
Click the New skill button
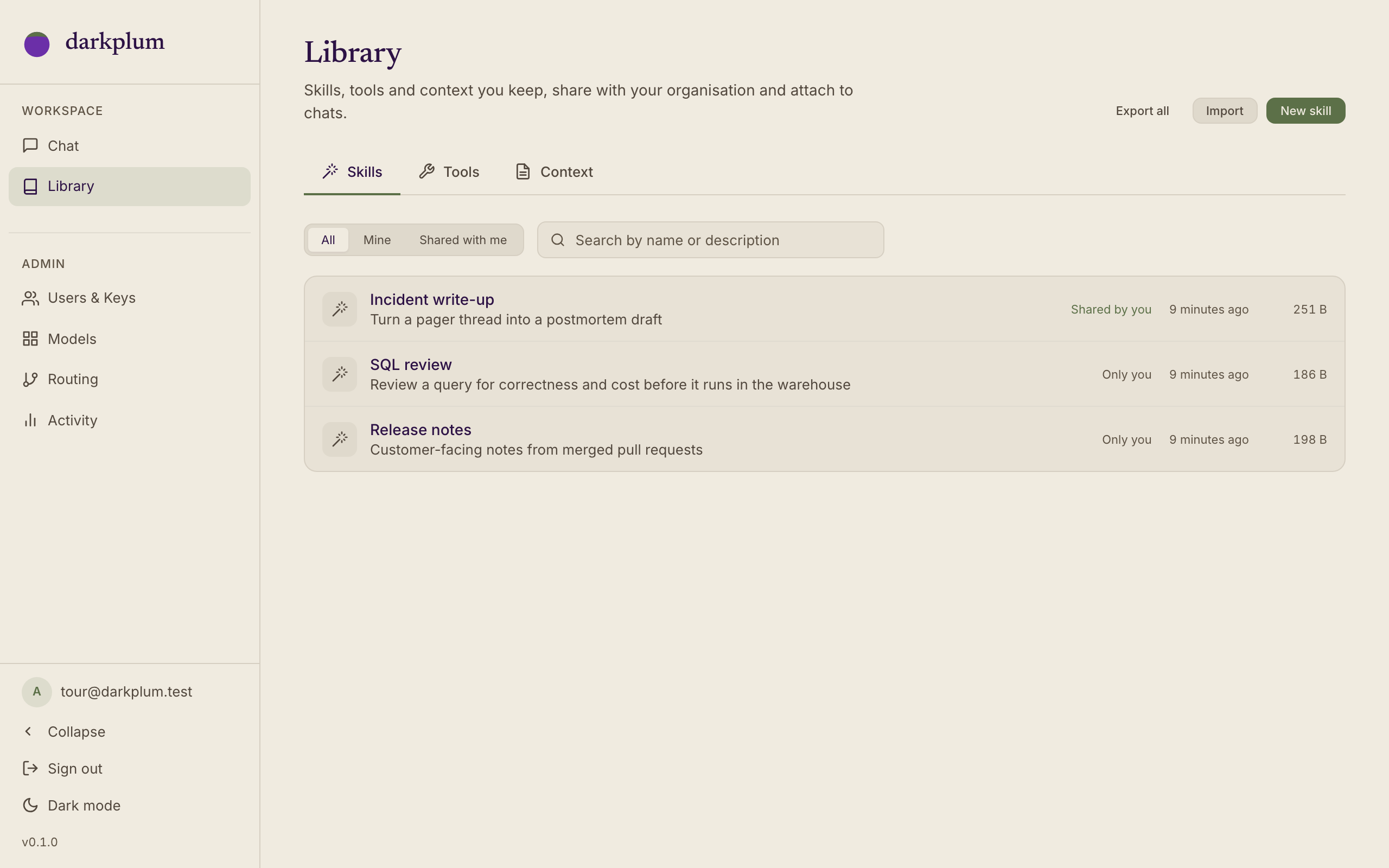[x=1306, y=111]
